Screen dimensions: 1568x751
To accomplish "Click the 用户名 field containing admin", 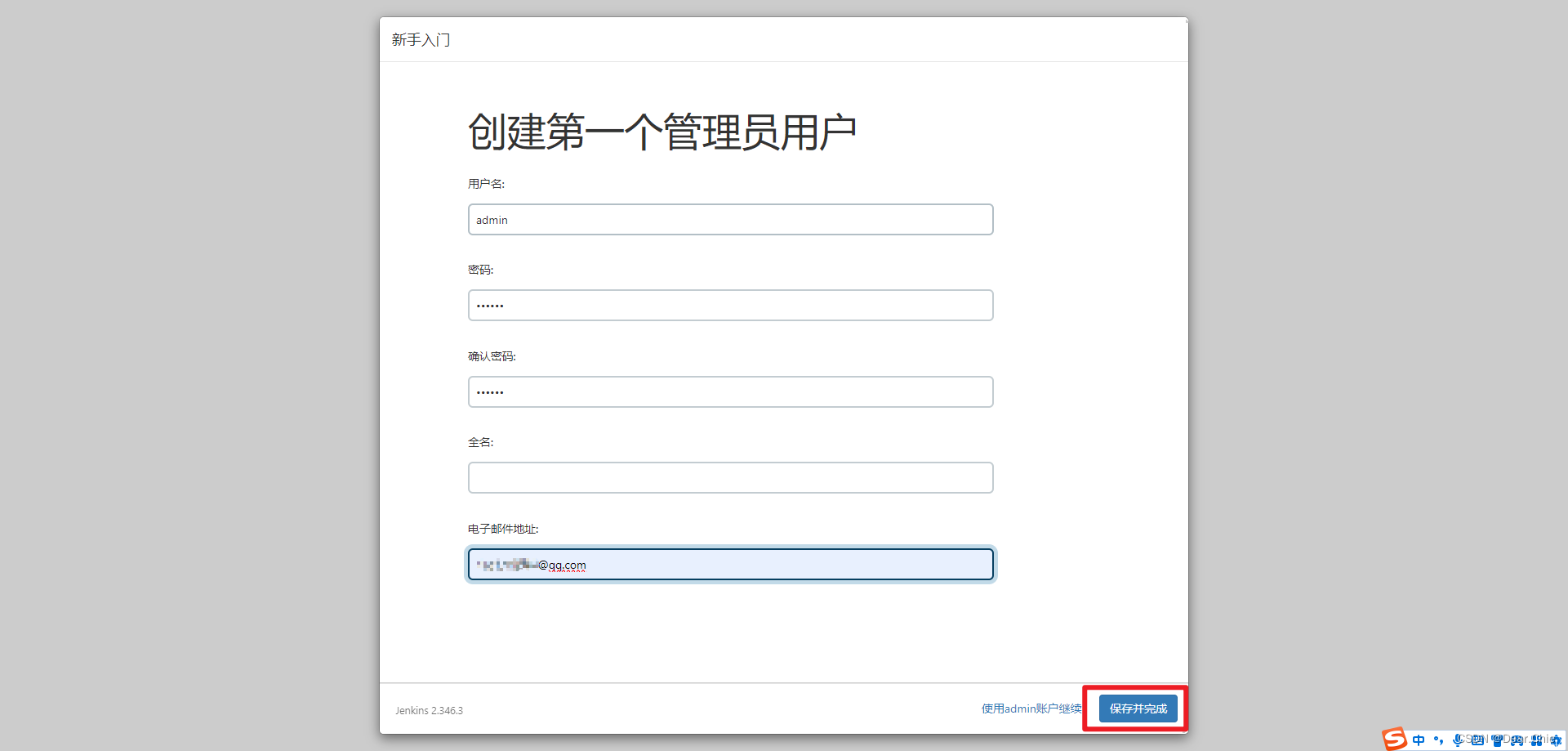I will pos(731,220).
